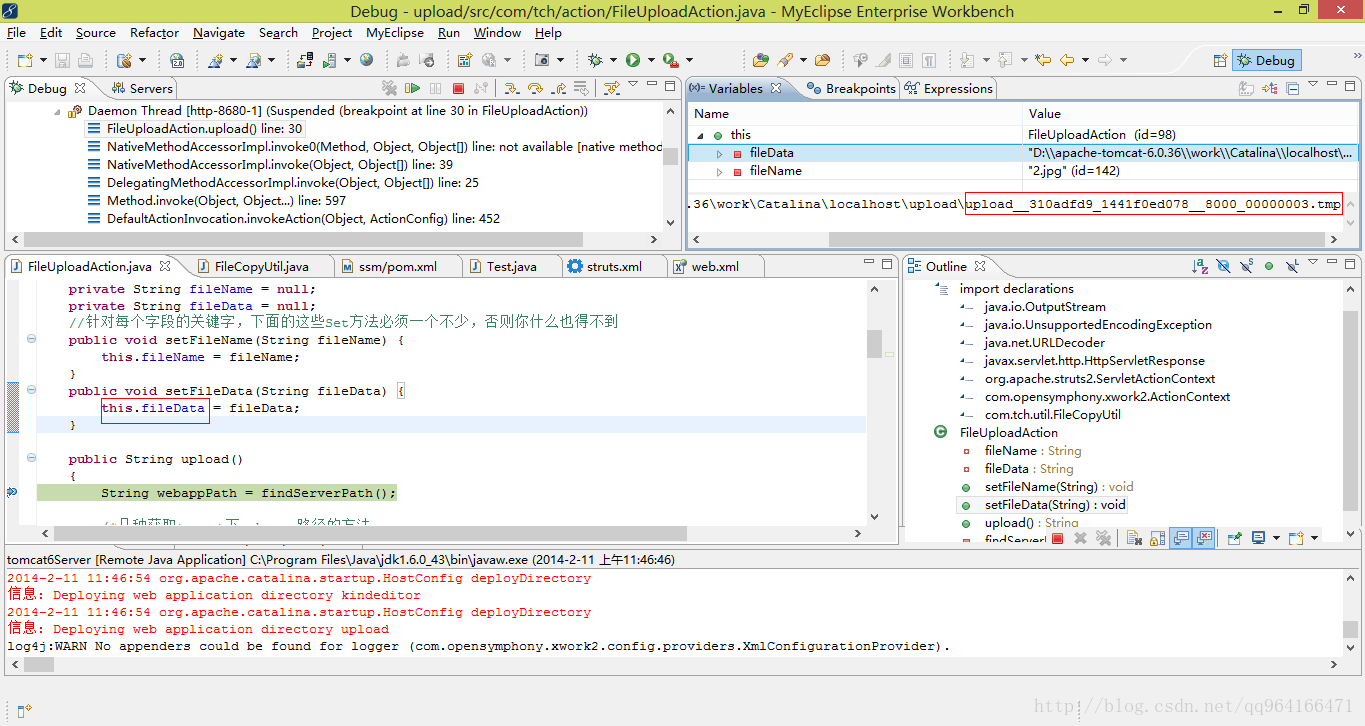Toggle show console on standard error change
The height and width of the screenshot is (726, 1365).
click(1204, 538)
